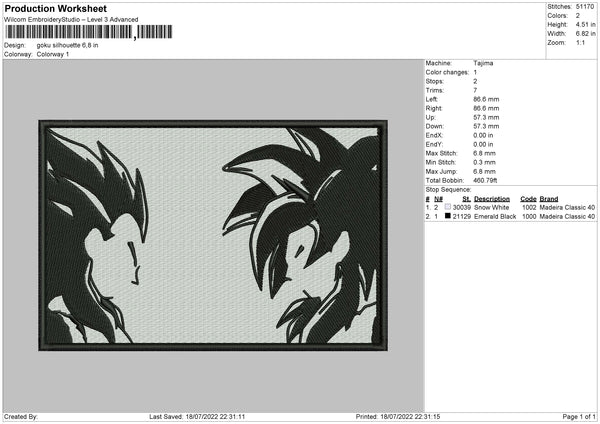Click the "Page 1 of 1" footer text
600x424 pixels.
(x=579, y=417)
